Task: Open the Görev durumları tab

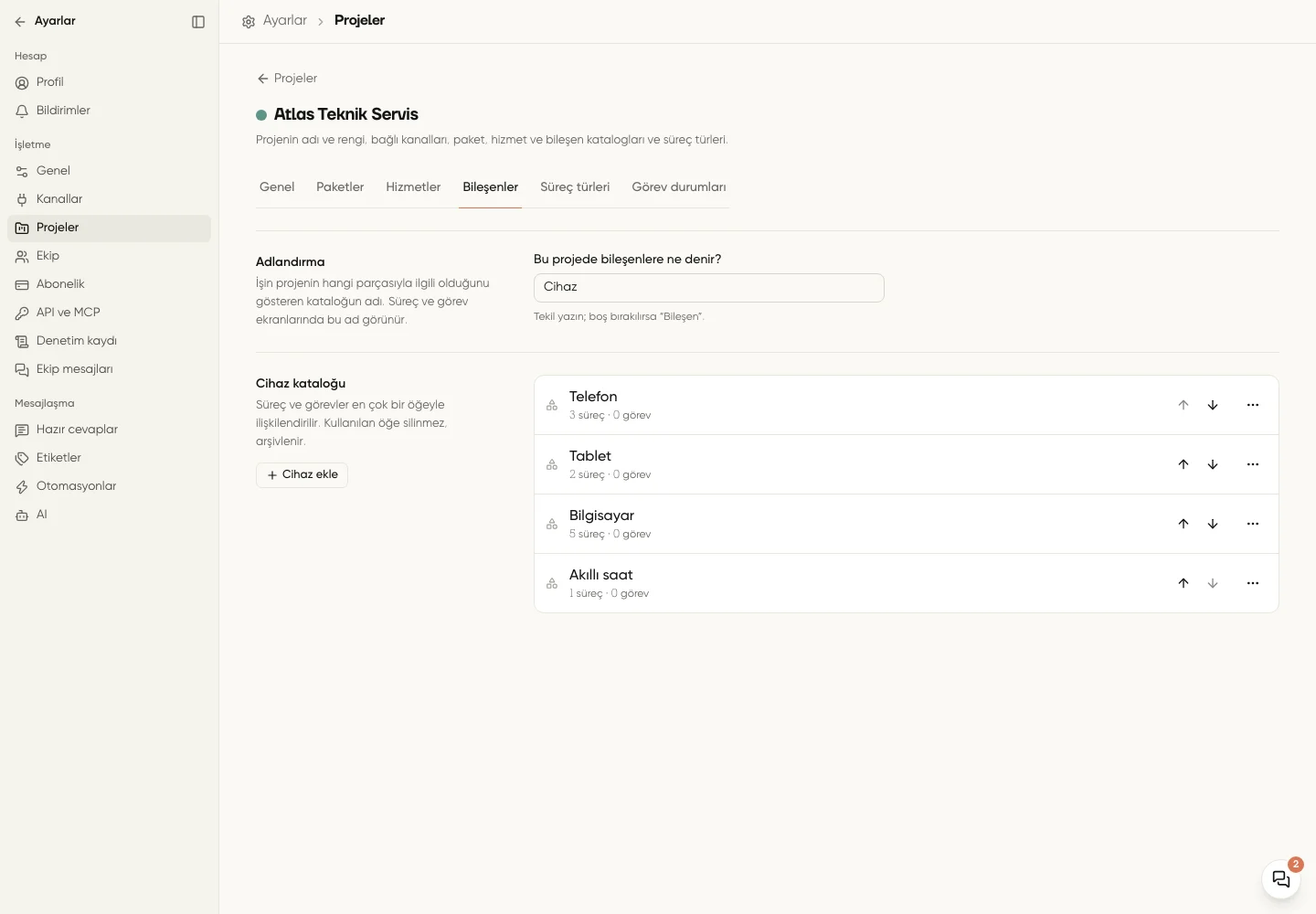Action: pyautogui.click(x=679, y=187)
